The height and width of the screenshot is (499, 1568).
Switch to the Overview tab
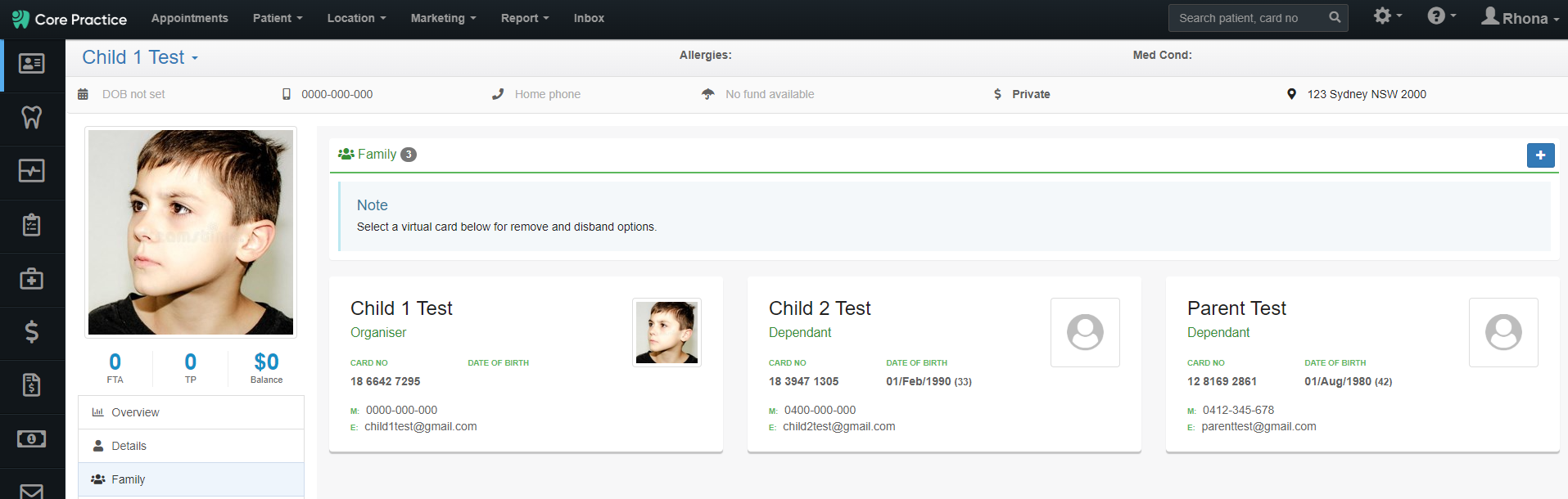point(192,412)
